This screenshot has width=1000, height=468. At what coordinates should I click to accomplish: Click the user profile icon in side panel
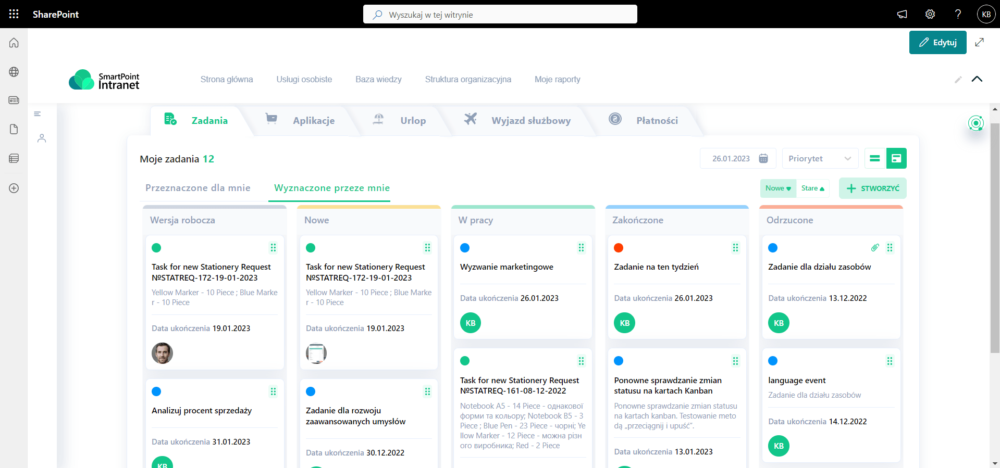point(42,138)
